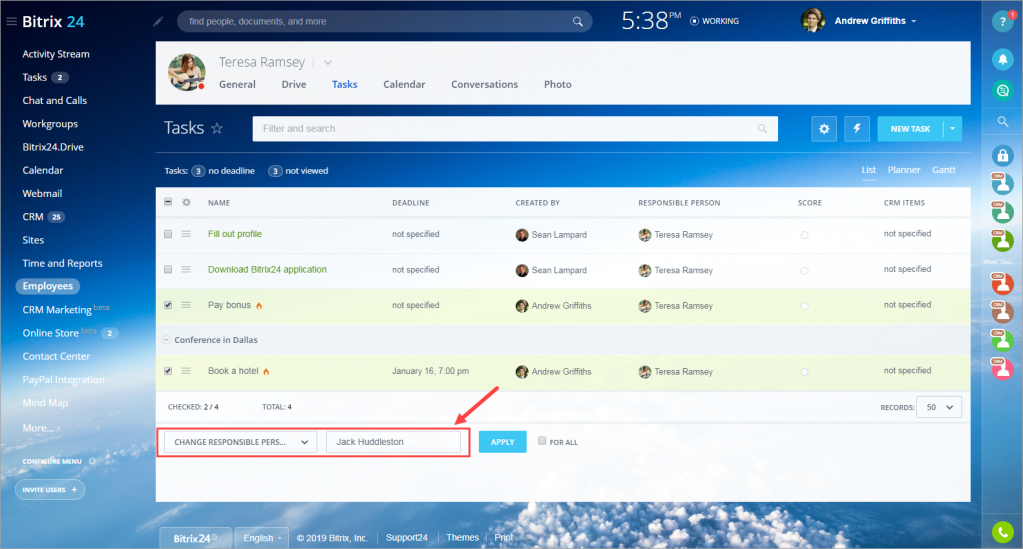Open the New Task dropdown arrow
The width and height of the screenshot is (1023, 549).
pyautogui.click(x=953, y=129)
